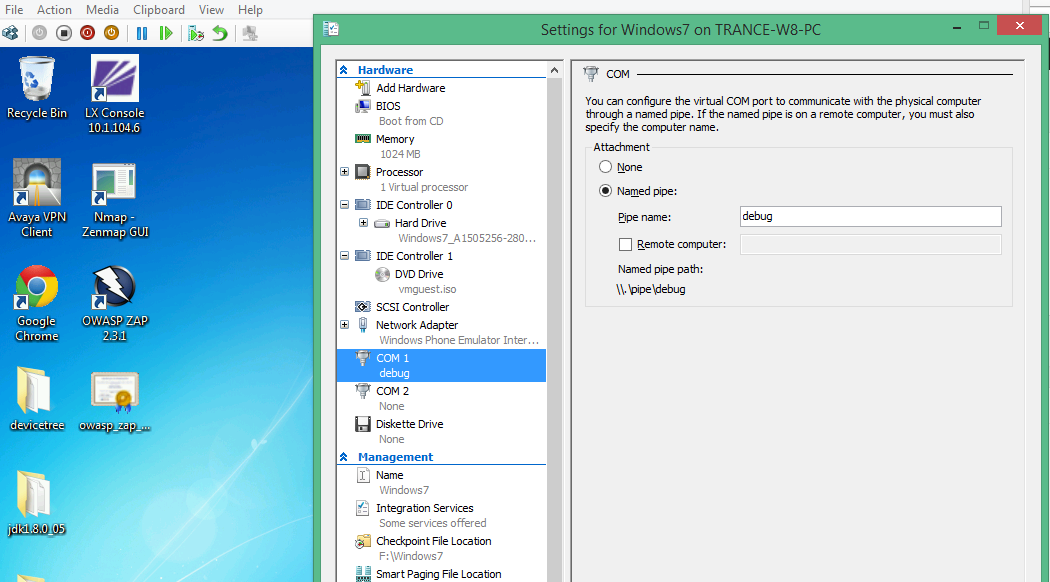The height and width of the screenshot is (582, 1050).
Task: Collapse the IDE Controller 1 node
Action: [344, 255]
